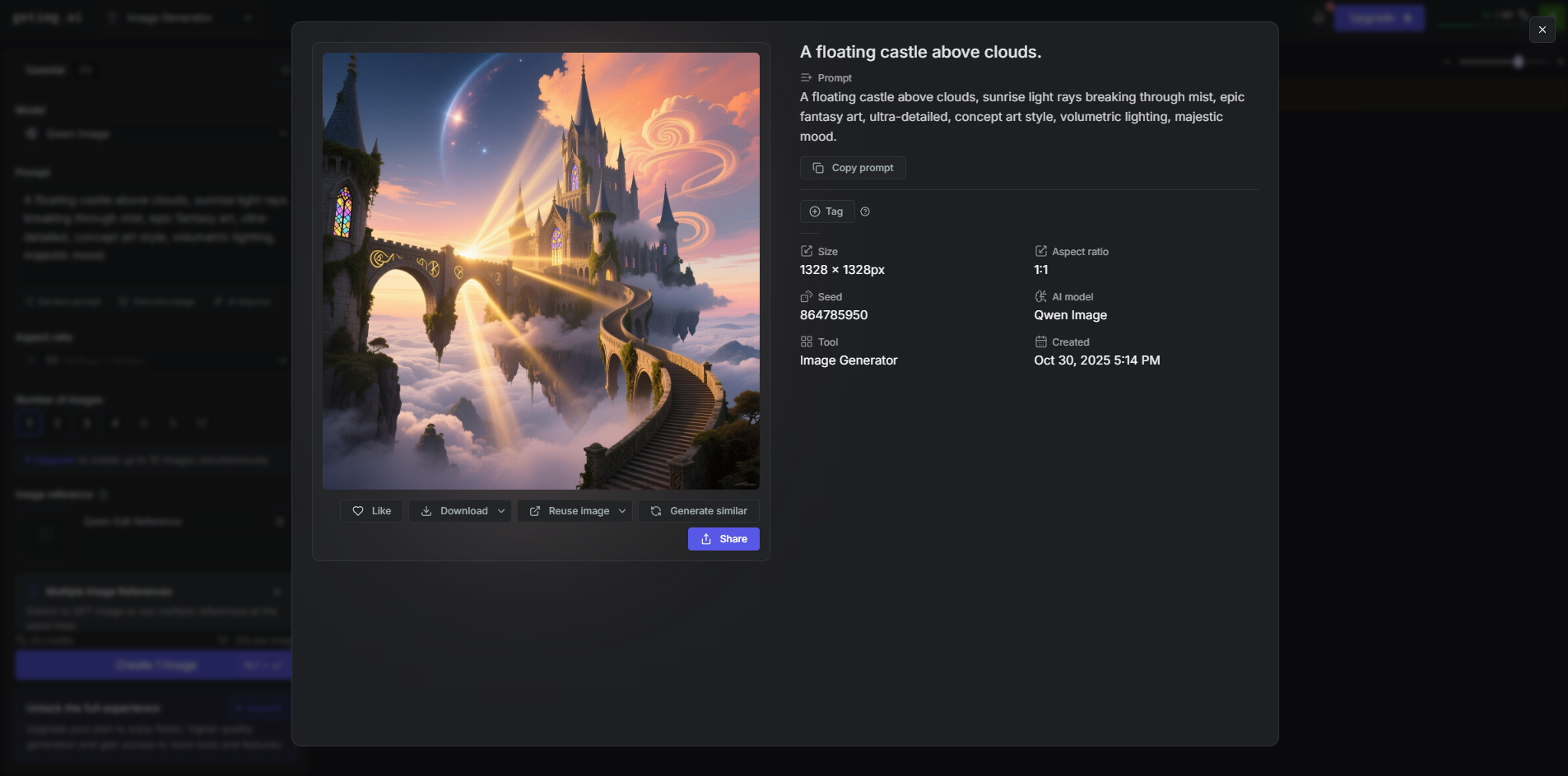Select the seed value 864785950
Screen dimensions: 1568x776
(834, 315)
